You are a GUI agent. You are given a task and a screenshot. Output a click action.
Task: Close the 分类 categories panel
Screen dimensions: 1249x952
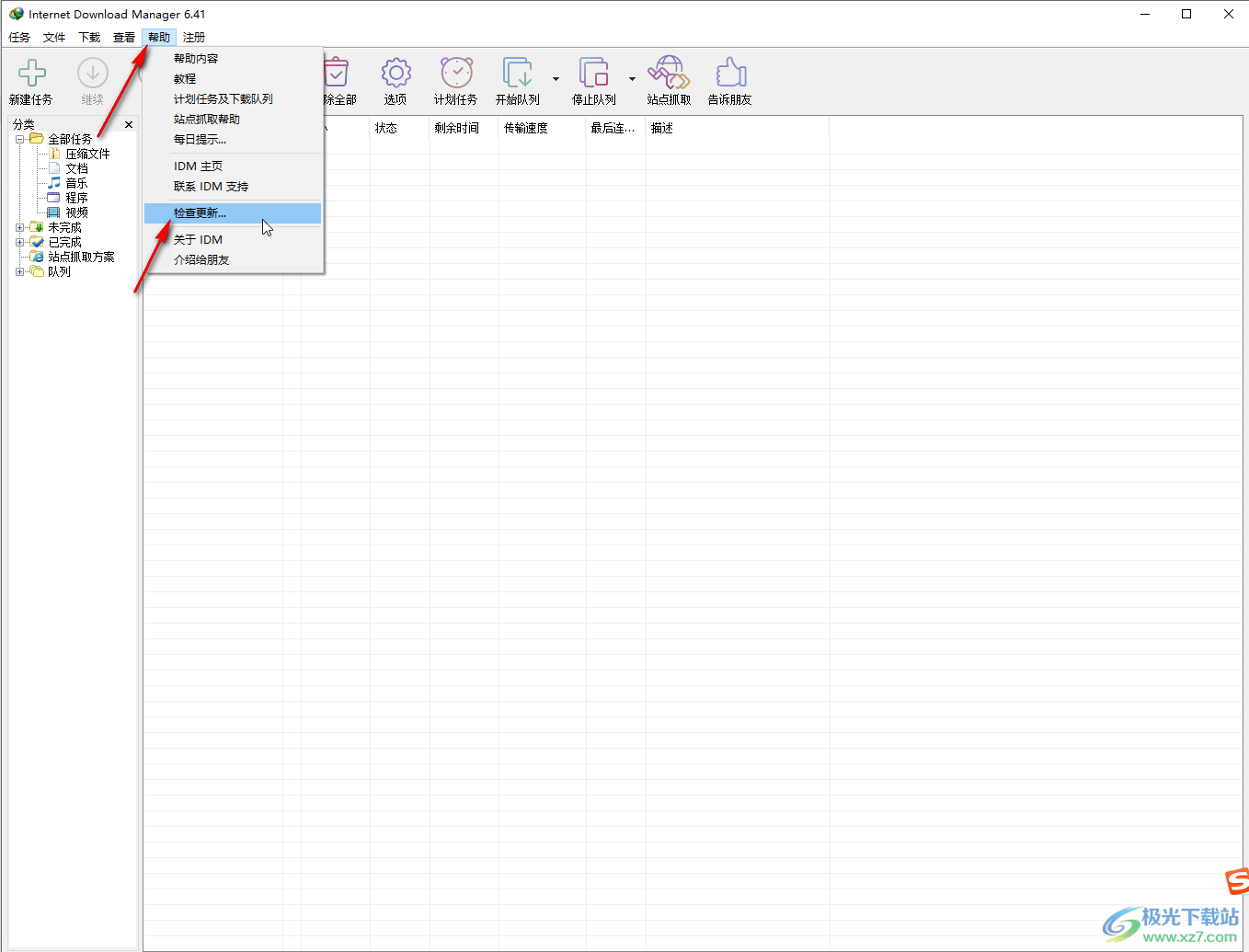point(129,124)
